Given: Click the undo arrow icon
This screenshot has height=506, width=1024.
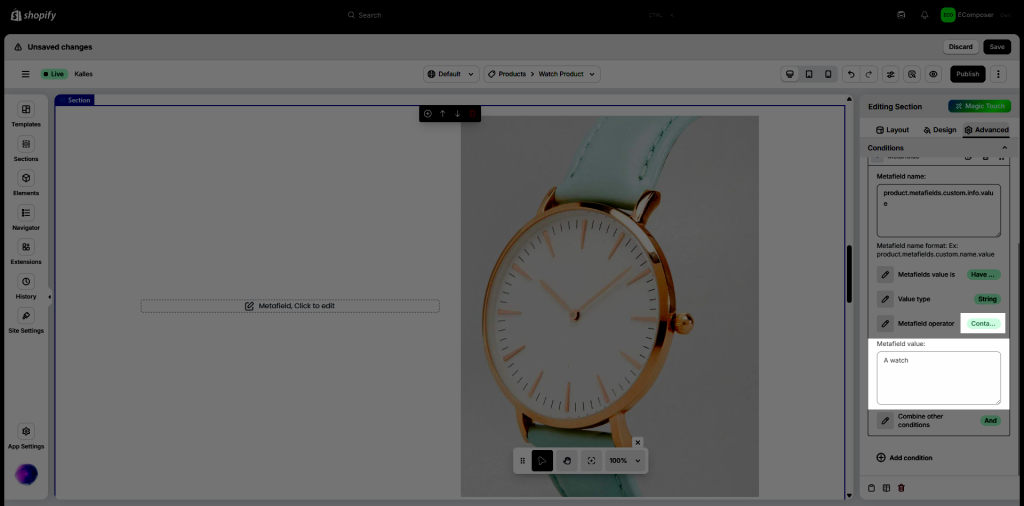Looking at the screenshot, I should (850, 74).
